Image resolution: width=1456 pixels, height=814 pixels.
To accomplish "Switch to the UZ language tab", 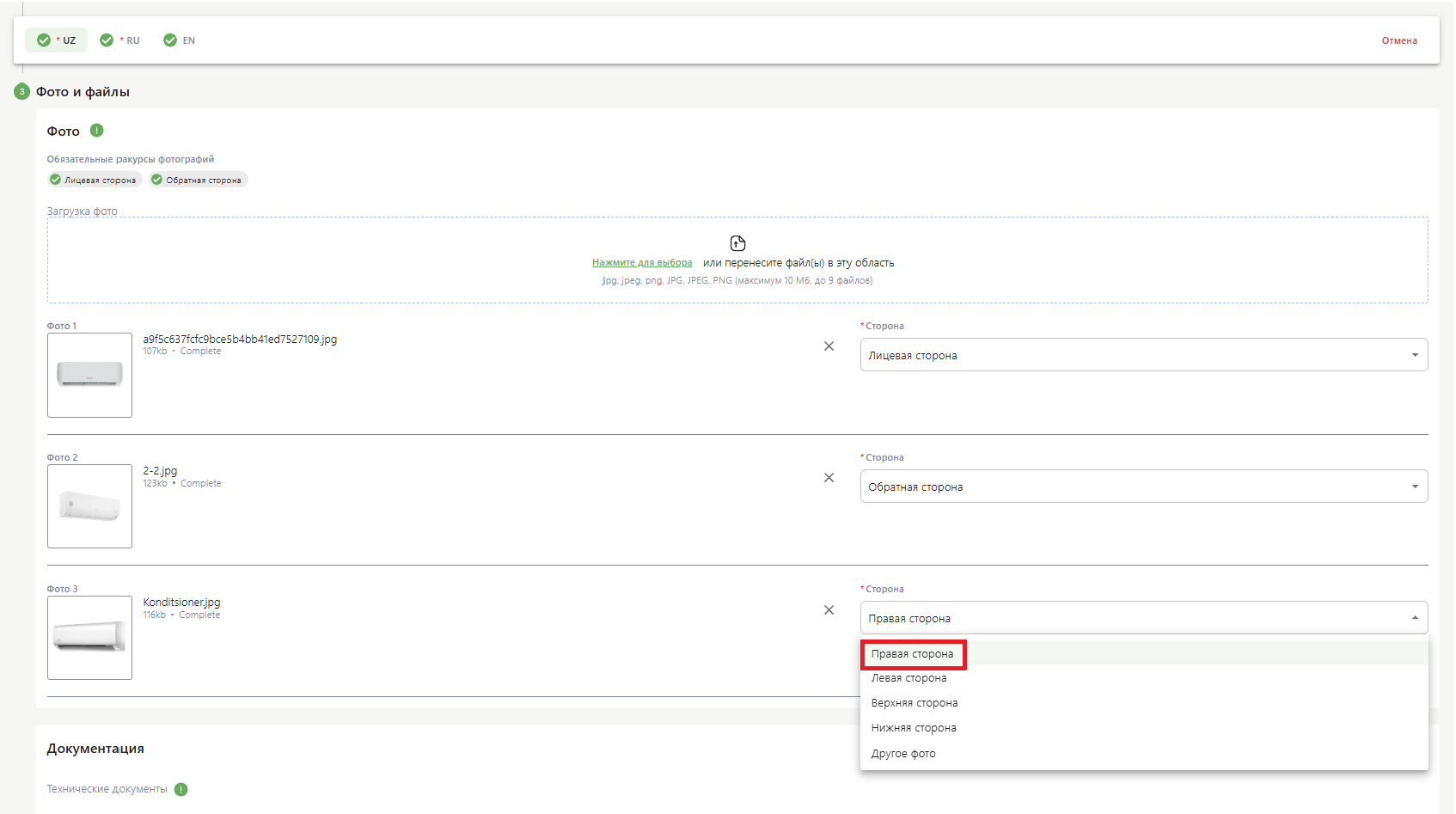I will (57, 40).
